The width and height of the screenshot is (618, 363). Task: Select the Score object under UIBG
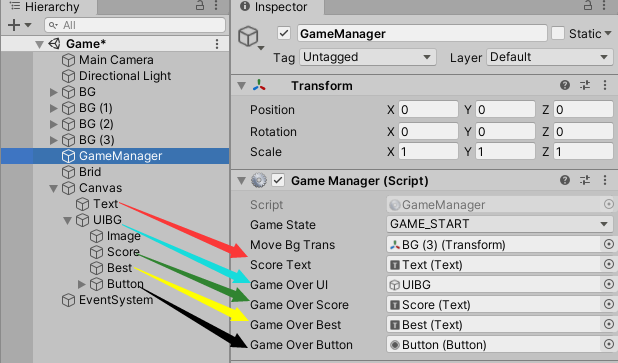[x=123, y=252]
